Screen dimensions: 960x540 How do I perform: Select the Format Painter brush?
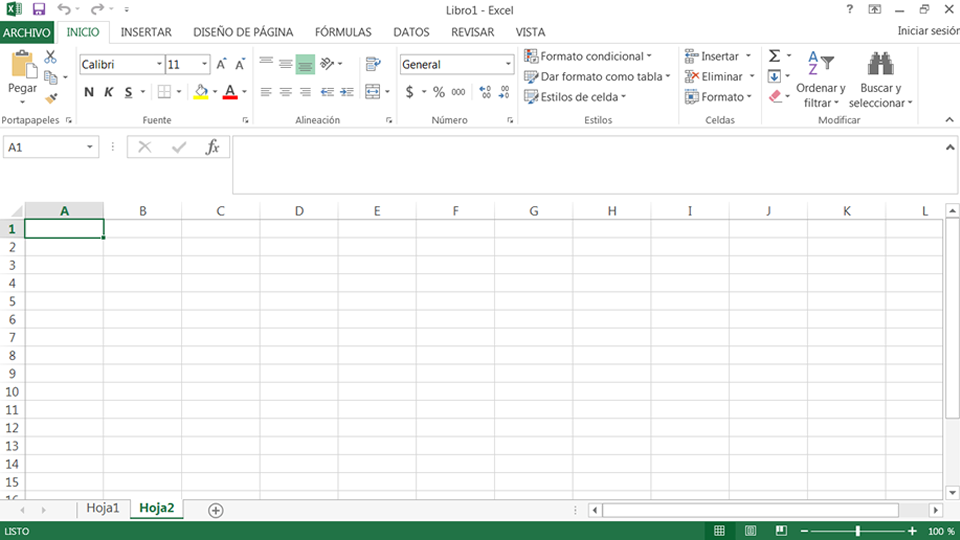coord(51,97)
